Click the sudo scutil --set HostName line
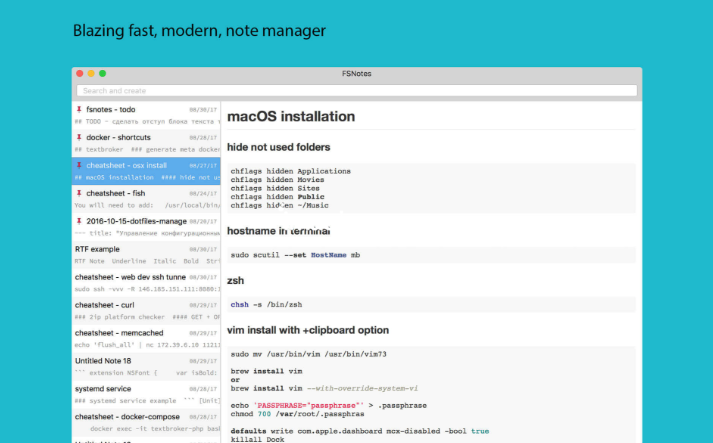713x443 pixels. pos(295,255)
